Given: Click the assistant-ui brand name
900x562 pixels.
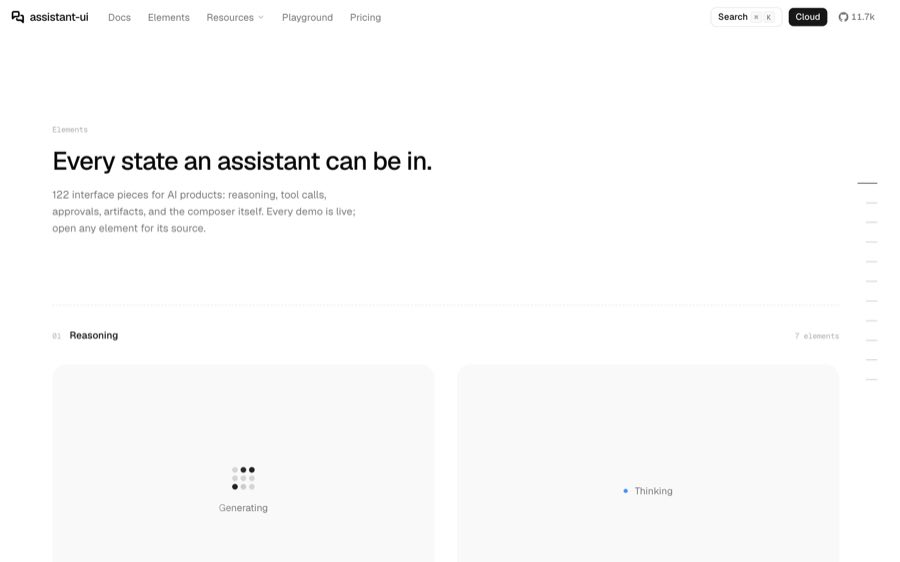Looking at the screenshot, I should coord(59,17).
